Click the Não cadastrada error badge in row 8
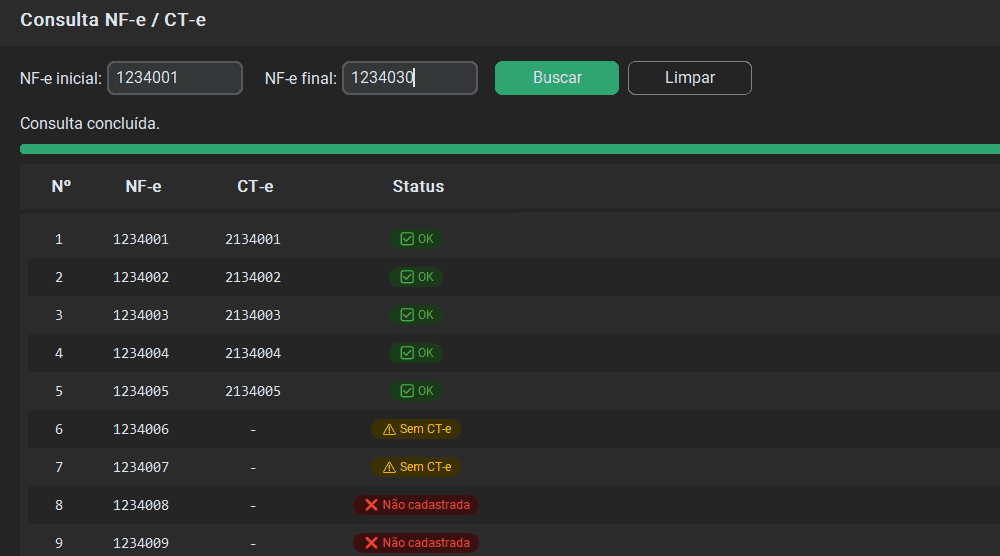This screenshot has height=556, width=1000. (x=416, y=505)
